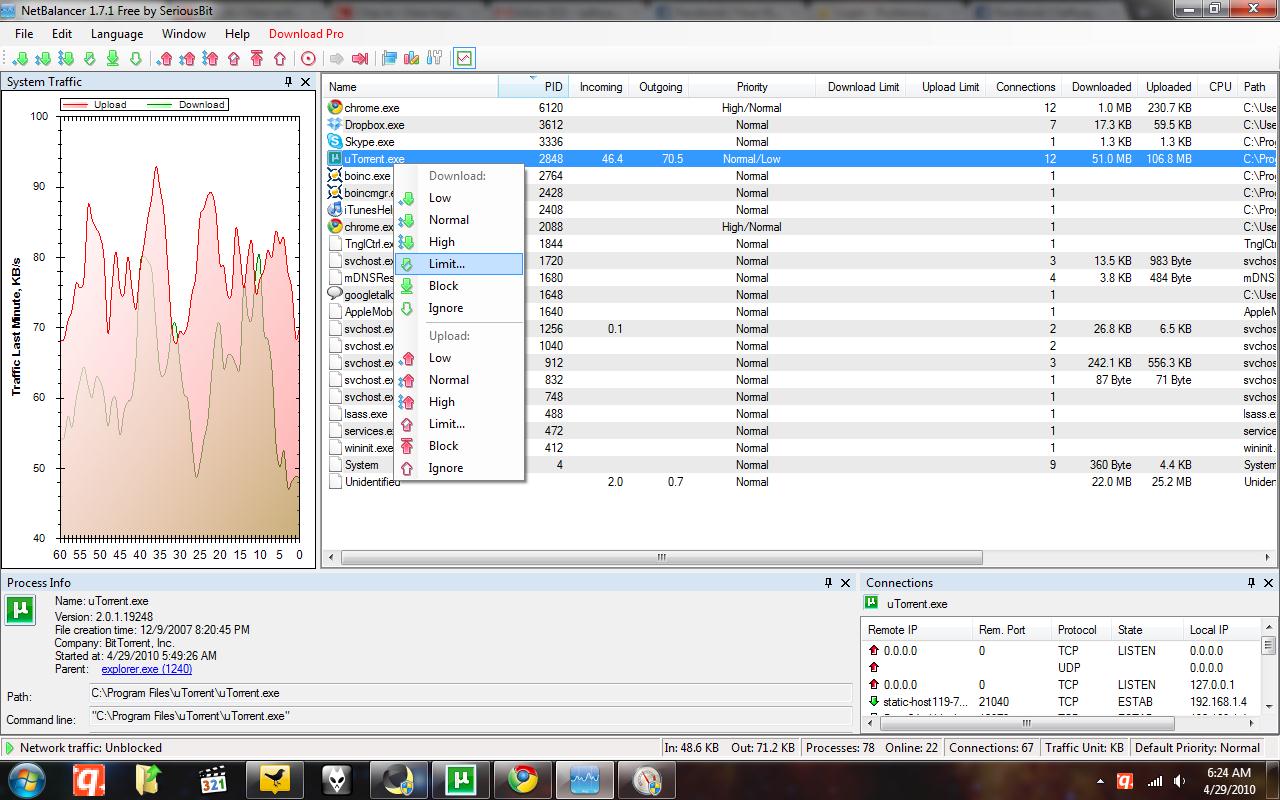Click the toolbar's Upload Block icon
Viewport: 1280px width, 800px height.
257,59
